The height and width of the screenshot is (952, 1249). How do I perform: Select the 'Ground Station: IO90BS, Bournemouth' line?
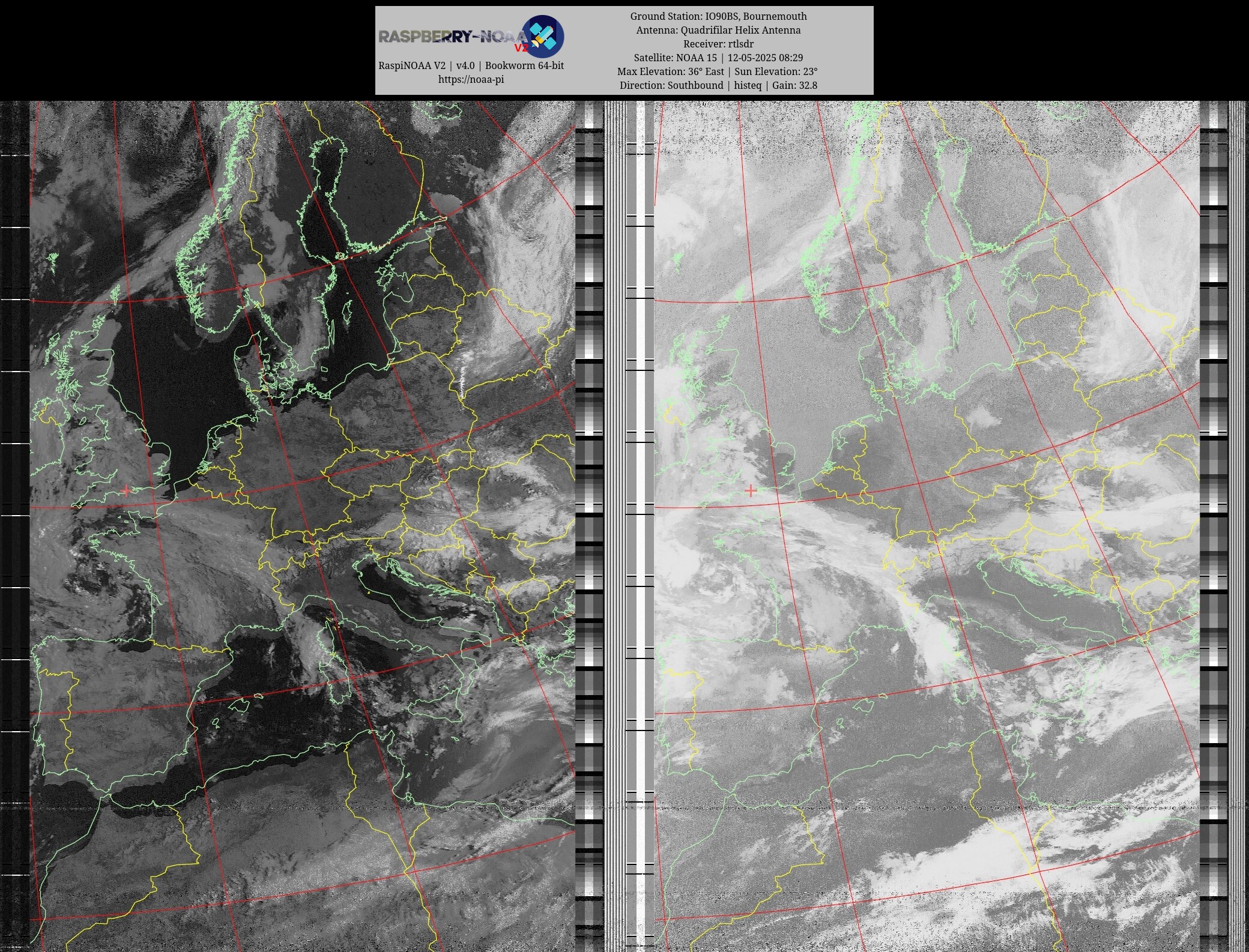pyautogui.click(x=718, y=16)
